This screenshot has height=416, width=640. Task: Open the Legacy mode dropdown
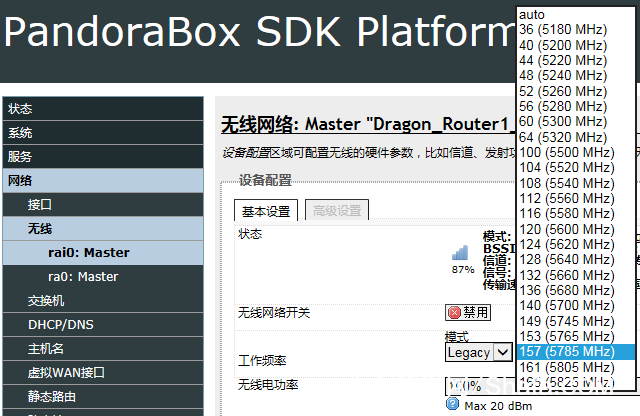478,352
